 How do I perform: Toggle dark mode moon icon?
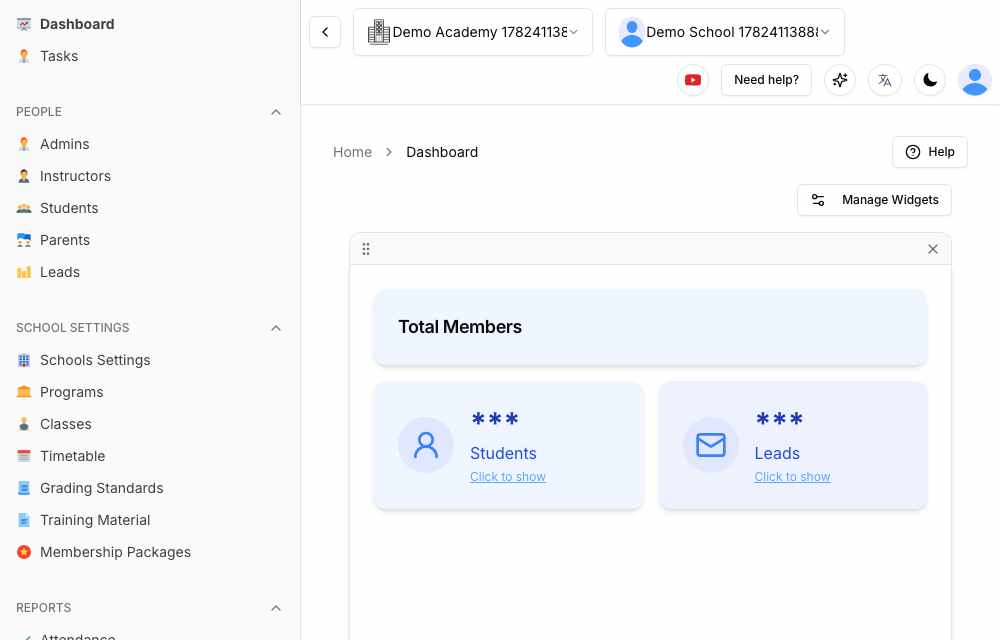pyautogui.click(x=930, y=80)
